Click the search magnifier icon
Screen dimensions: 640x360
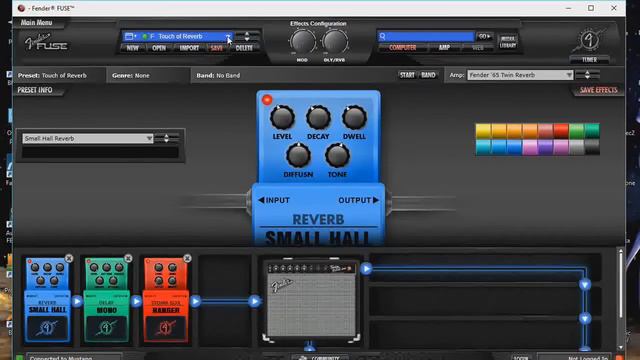(382, 36)
